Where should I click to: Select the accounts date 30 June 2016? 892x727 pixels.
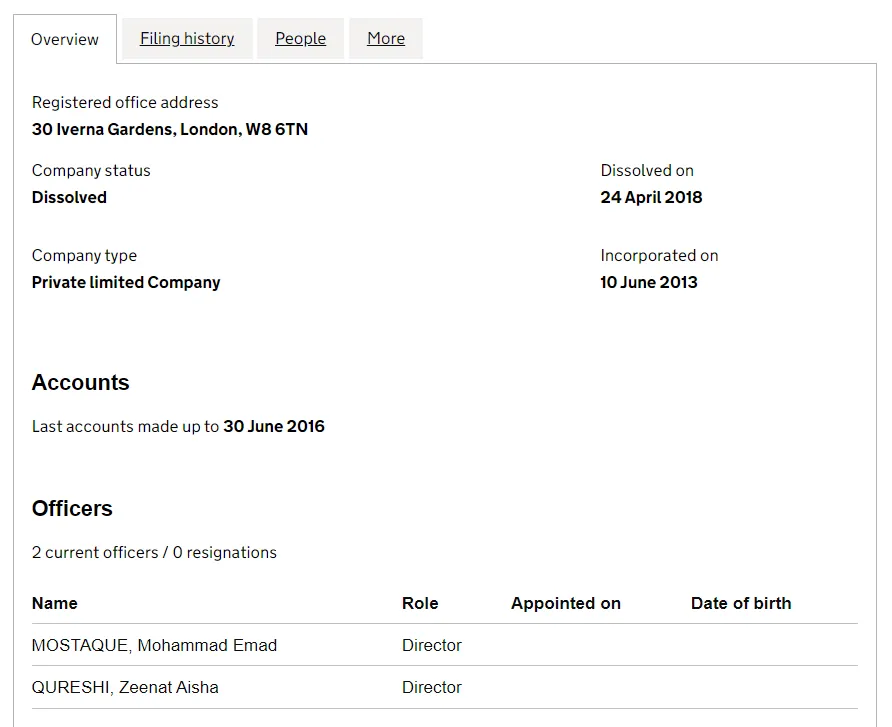click(x=274, y=426)
